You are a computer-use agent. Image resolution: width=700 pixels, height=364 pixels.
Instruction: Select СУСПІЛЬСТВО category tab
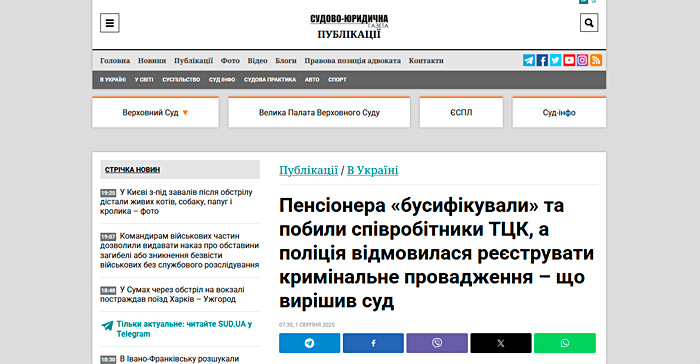pyautogui.click(x=181, y=79)
